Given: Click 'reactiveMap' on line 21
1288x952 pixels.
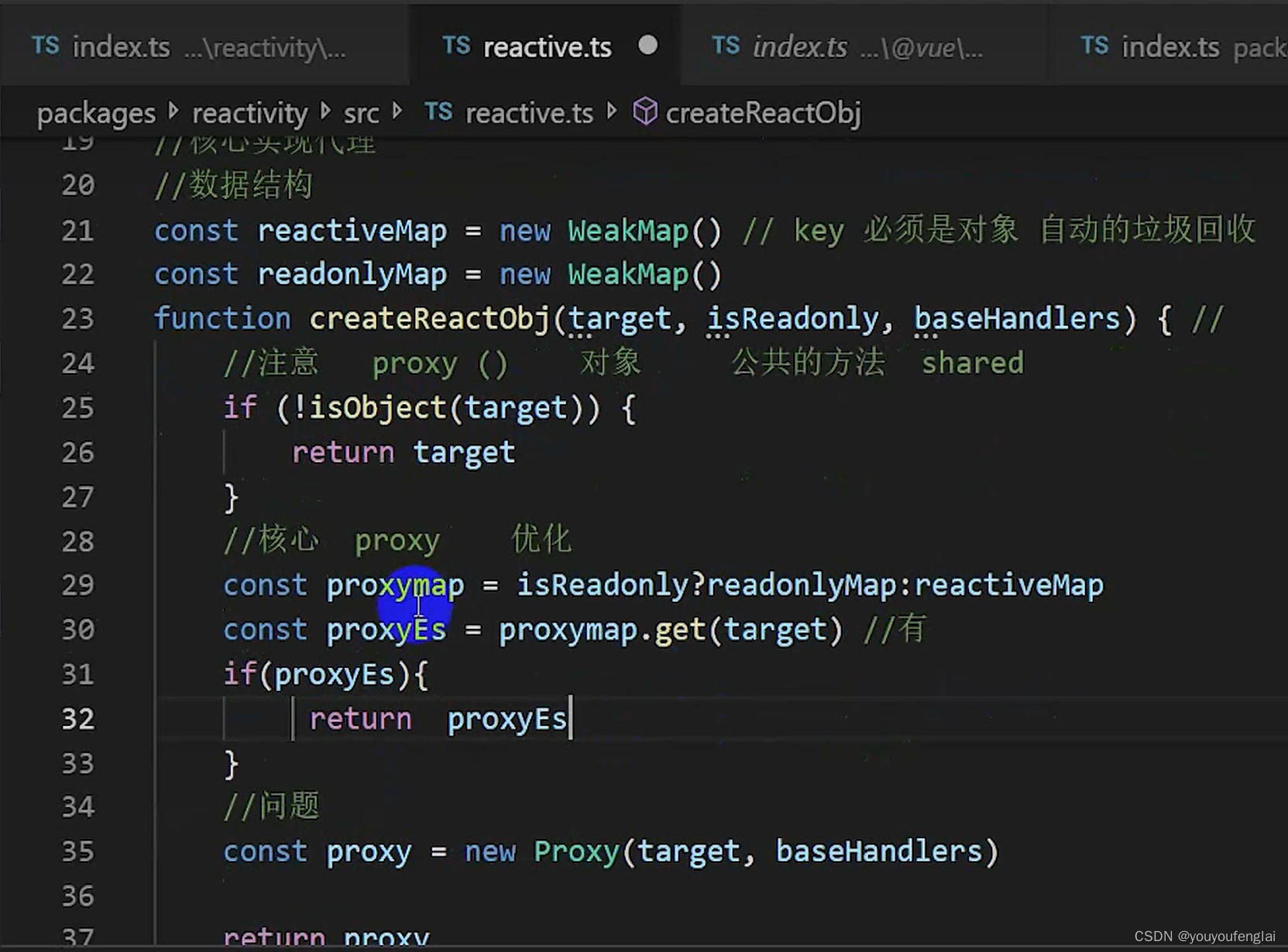Looking at the screenshot, I should click(352, 231).
